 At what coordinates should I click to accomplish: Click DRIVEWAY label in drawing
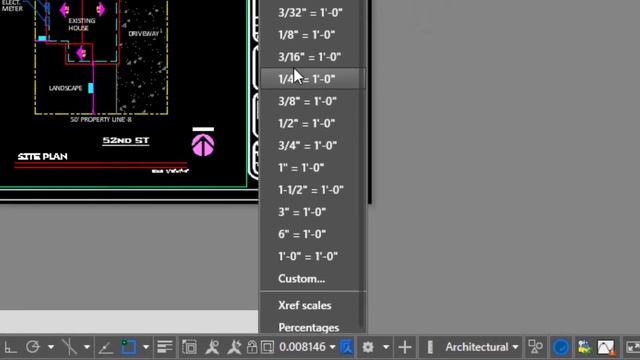[x=144, y=33]
